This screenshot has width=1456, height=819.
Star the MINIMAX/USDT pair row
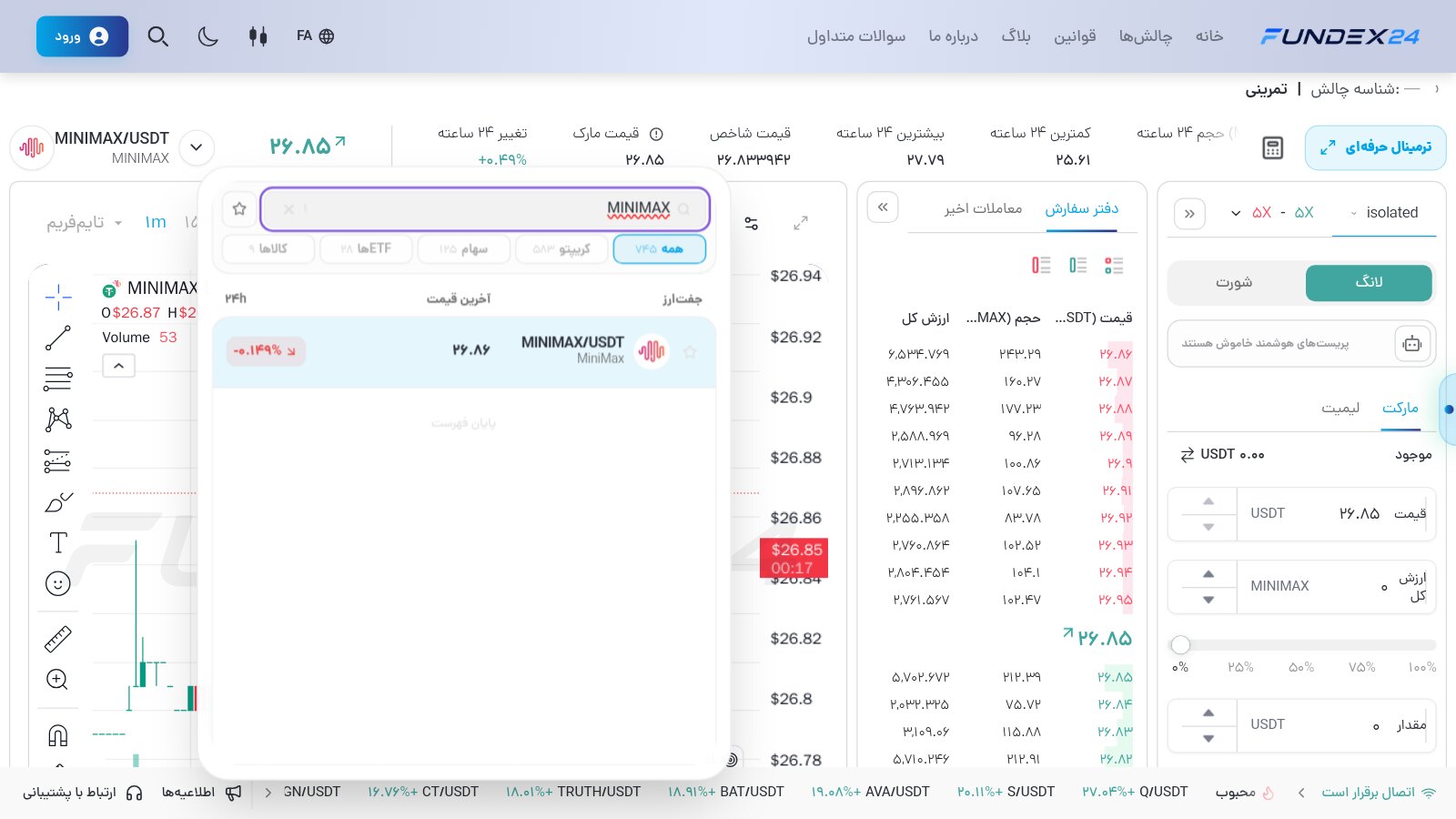click(x=690, y=351)
